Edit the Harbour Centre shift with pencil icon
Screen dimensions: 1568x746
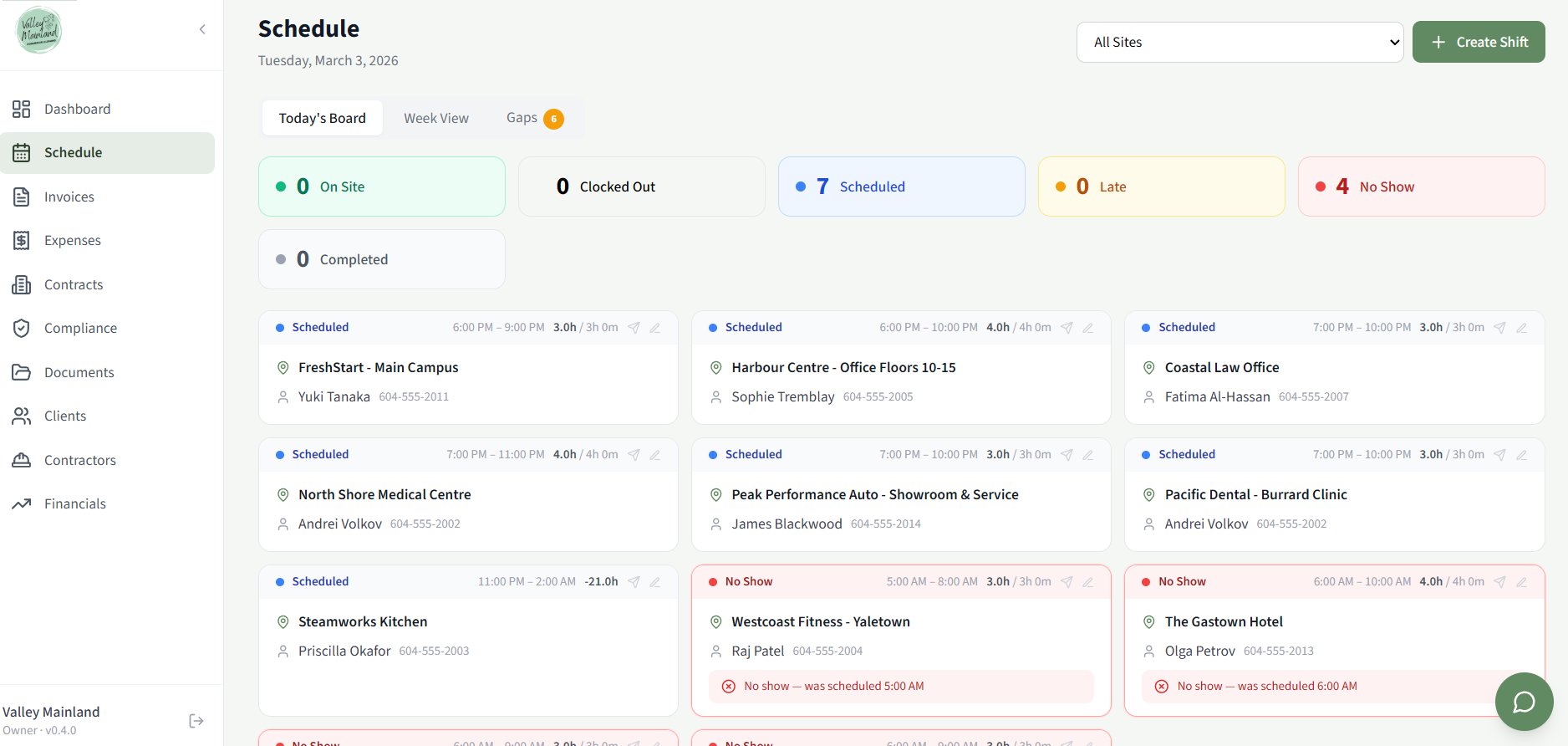pyautogui.click(x=1088, y=328)
